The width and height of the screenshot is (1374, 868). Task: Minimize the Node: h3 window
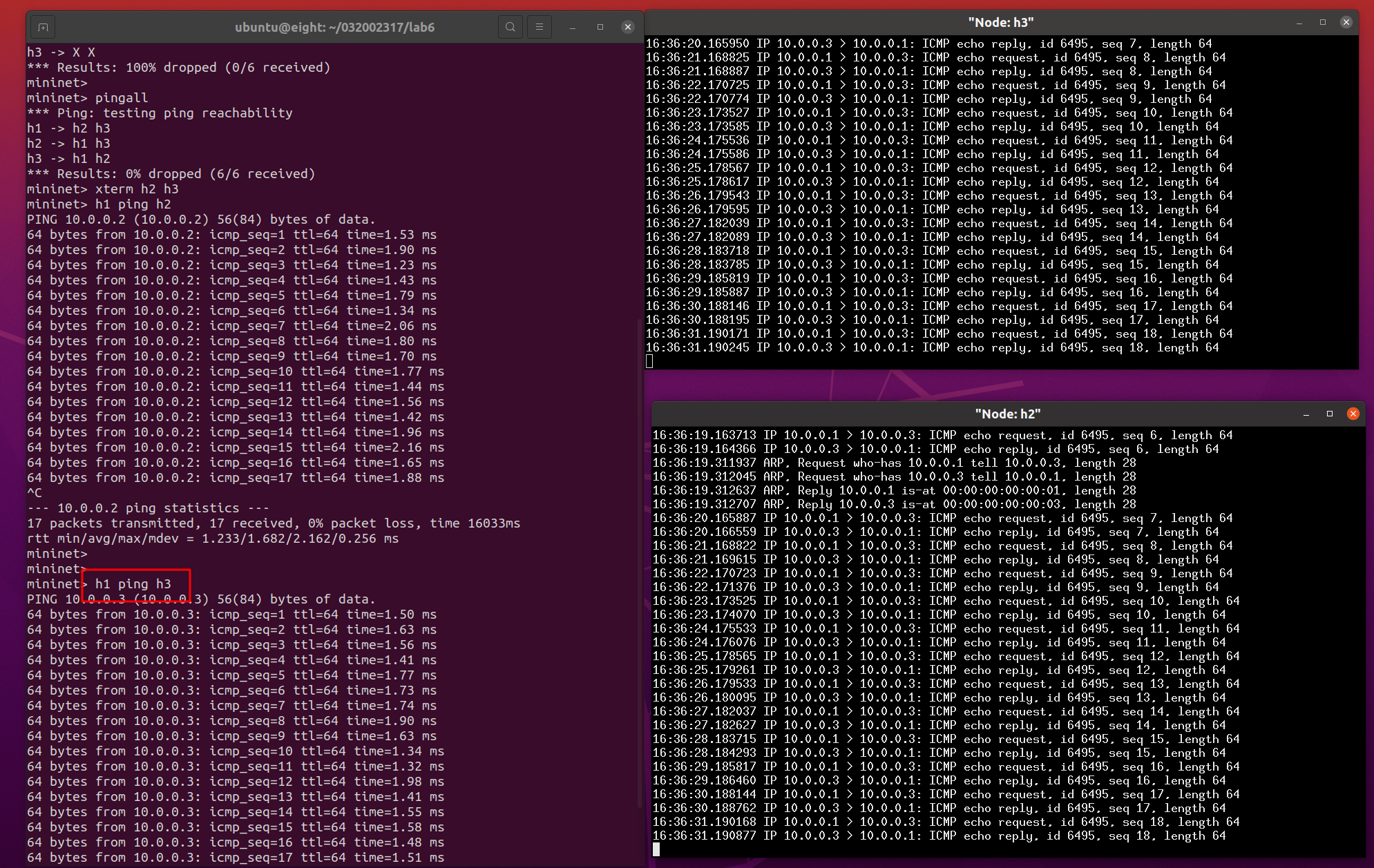click(x=1299, y=22)
